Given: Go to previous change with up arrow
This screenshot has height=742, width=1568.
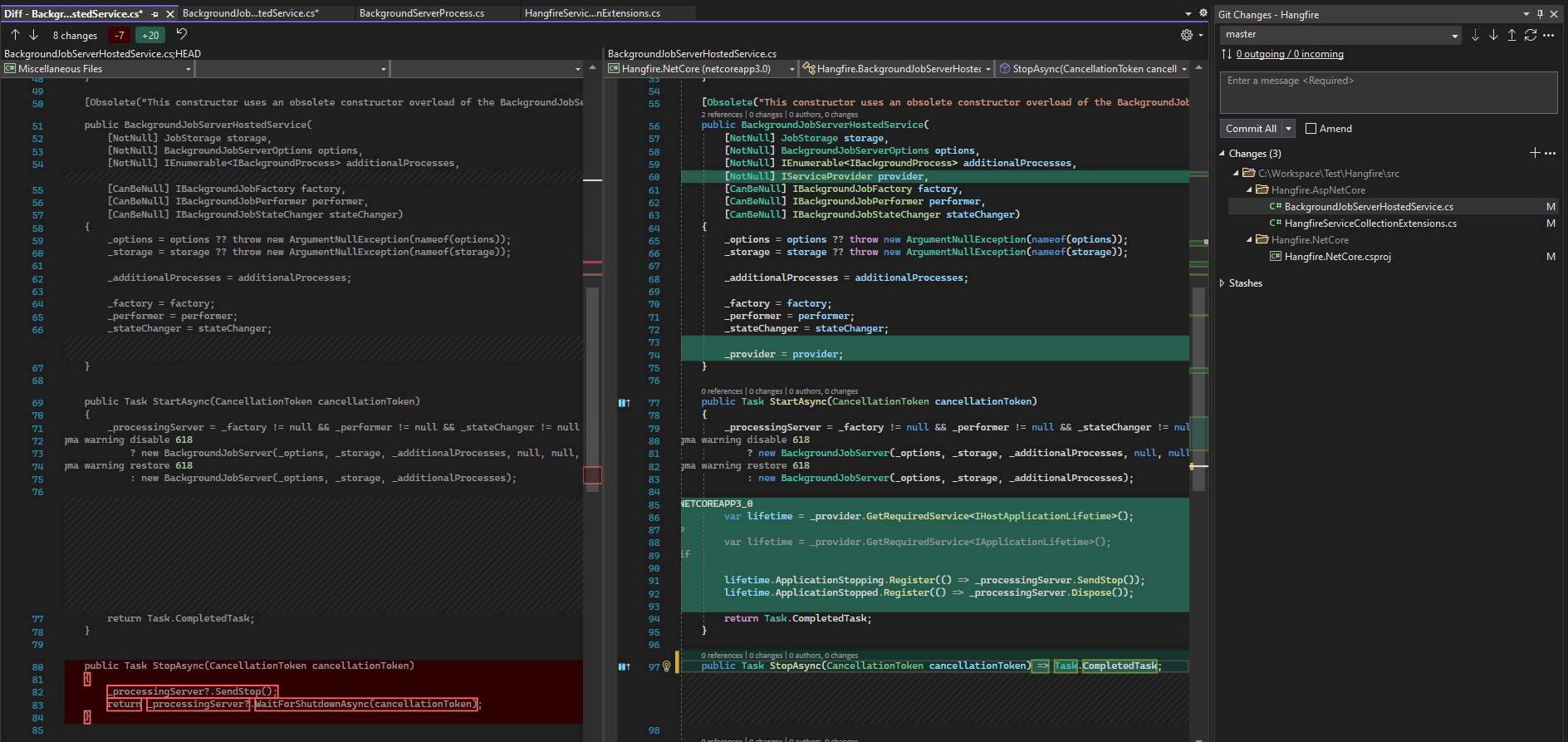Looking at the screenshot, I should (15, 35).
